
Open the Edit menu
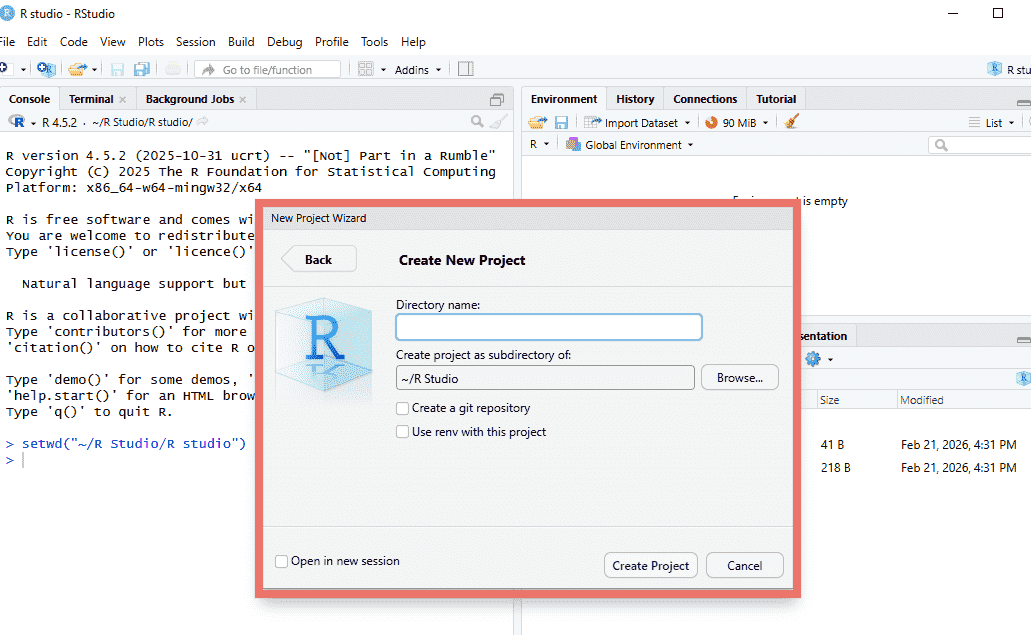37,41
